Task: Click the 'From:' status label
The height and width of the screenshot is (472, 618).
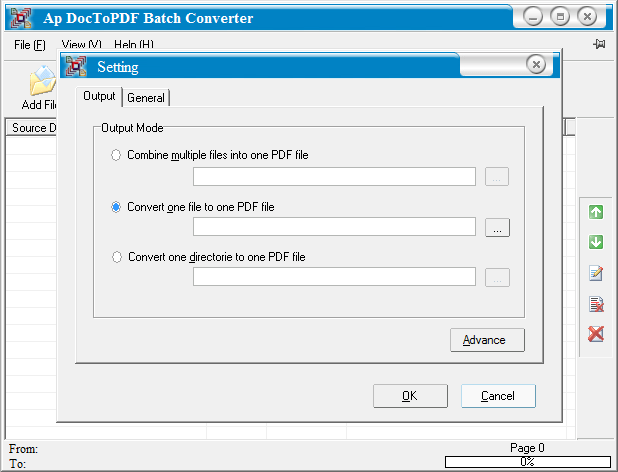Action: (23, 449)
